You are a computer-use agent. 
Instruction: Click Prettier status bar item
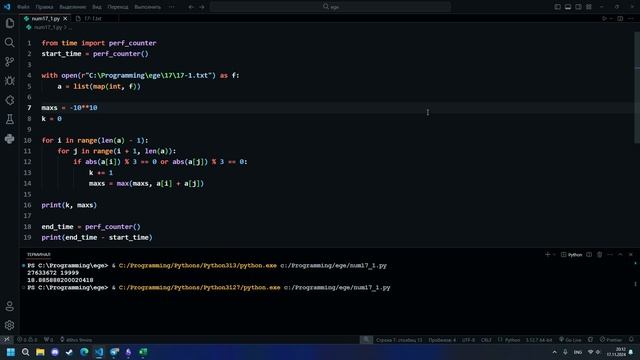(x=611, y=340)
